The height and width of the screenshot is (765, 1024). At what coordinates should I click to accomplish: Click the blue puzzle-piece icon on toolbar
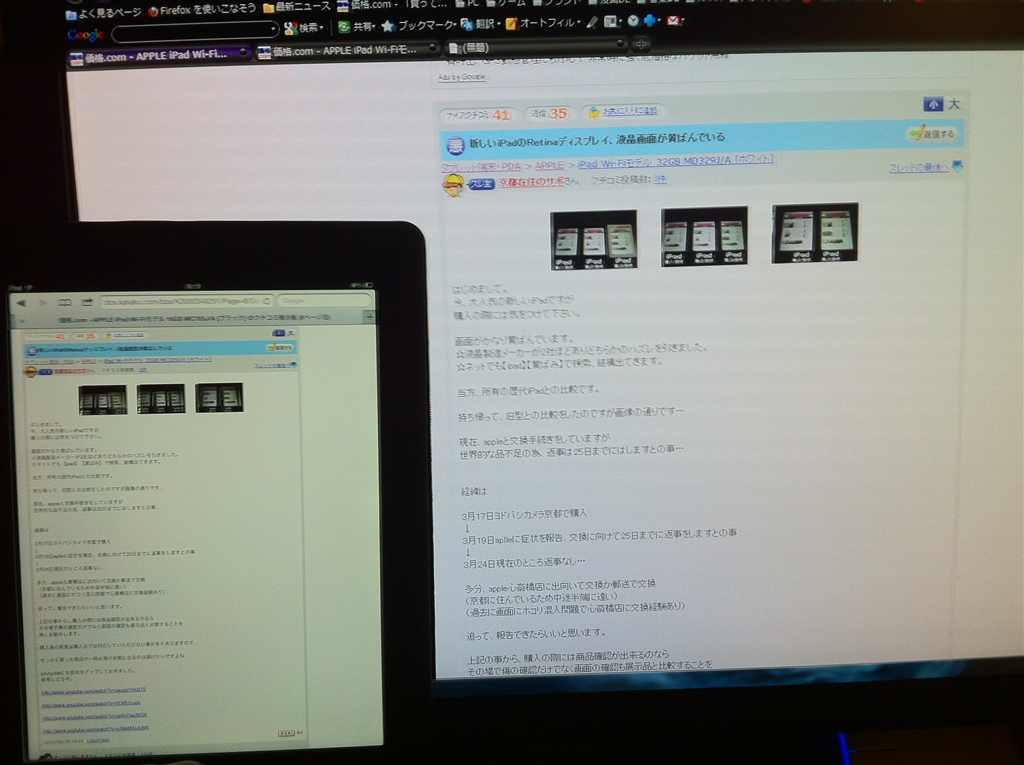(x=651, y=21)
